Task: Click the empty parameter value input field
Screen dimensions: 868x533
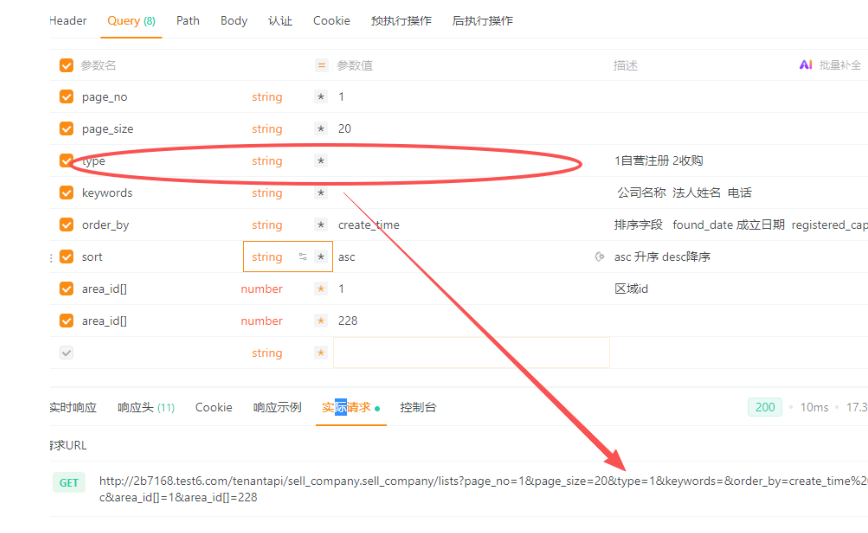Action: (471, 353)
